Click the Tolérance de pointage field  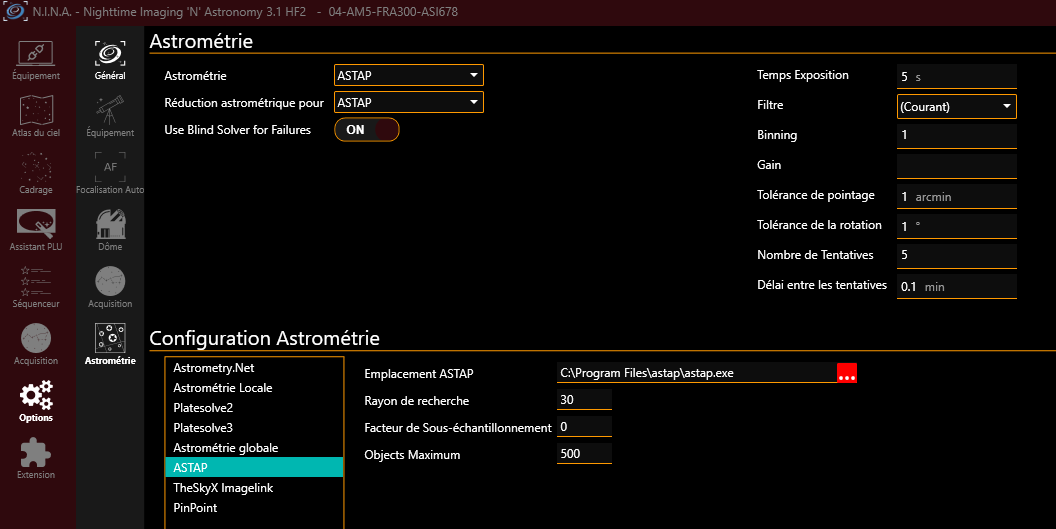click(x=956, y=196)
